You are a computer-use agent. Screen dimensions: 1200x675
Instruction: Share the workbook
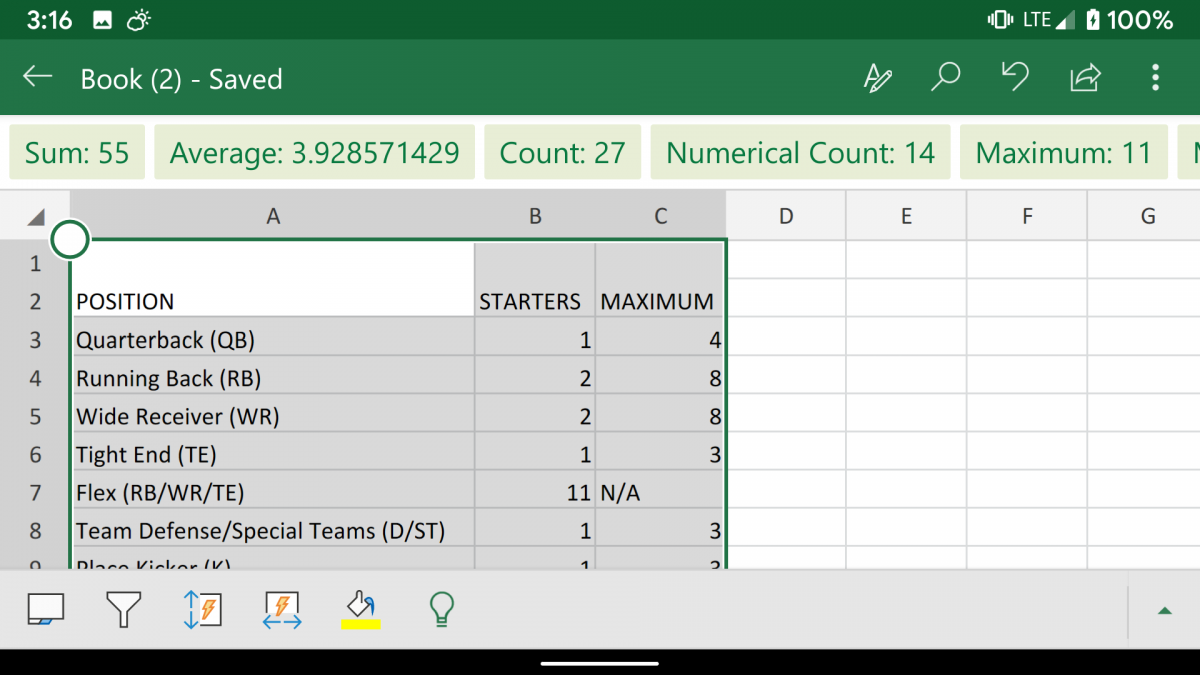(x=1085, y=78)
